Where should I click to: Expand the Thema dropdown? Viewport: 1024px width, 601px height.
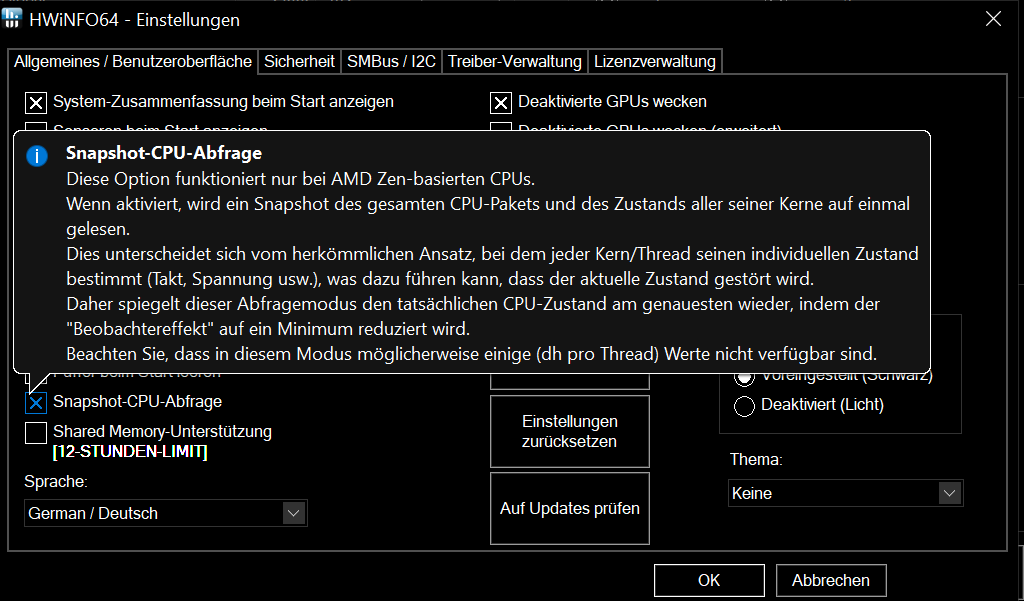pyautogui.click(x=846, y=493)
